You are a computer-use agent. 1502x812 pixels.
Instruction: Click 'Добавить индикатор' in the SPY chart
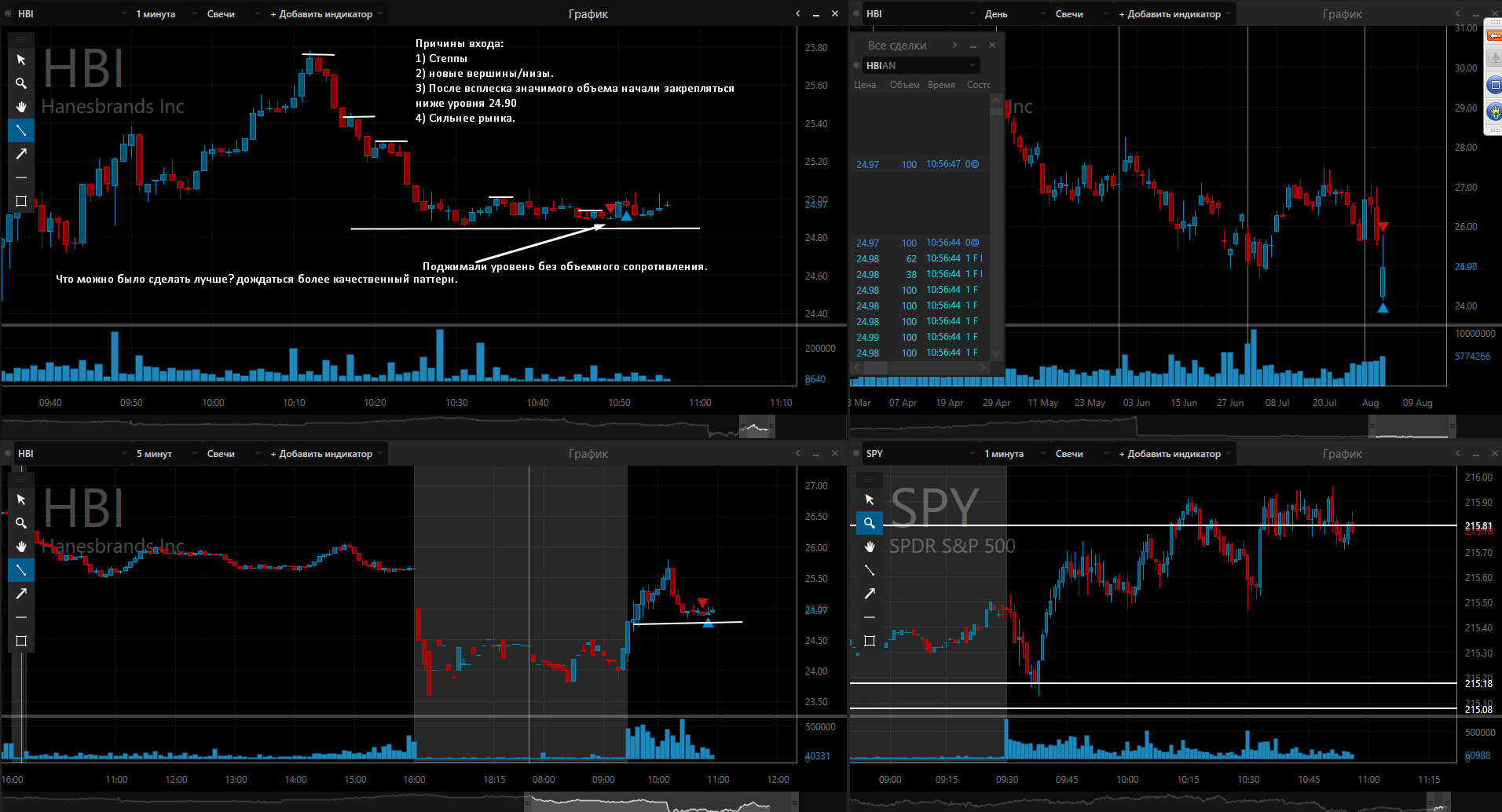click(x=1174, y=454)
